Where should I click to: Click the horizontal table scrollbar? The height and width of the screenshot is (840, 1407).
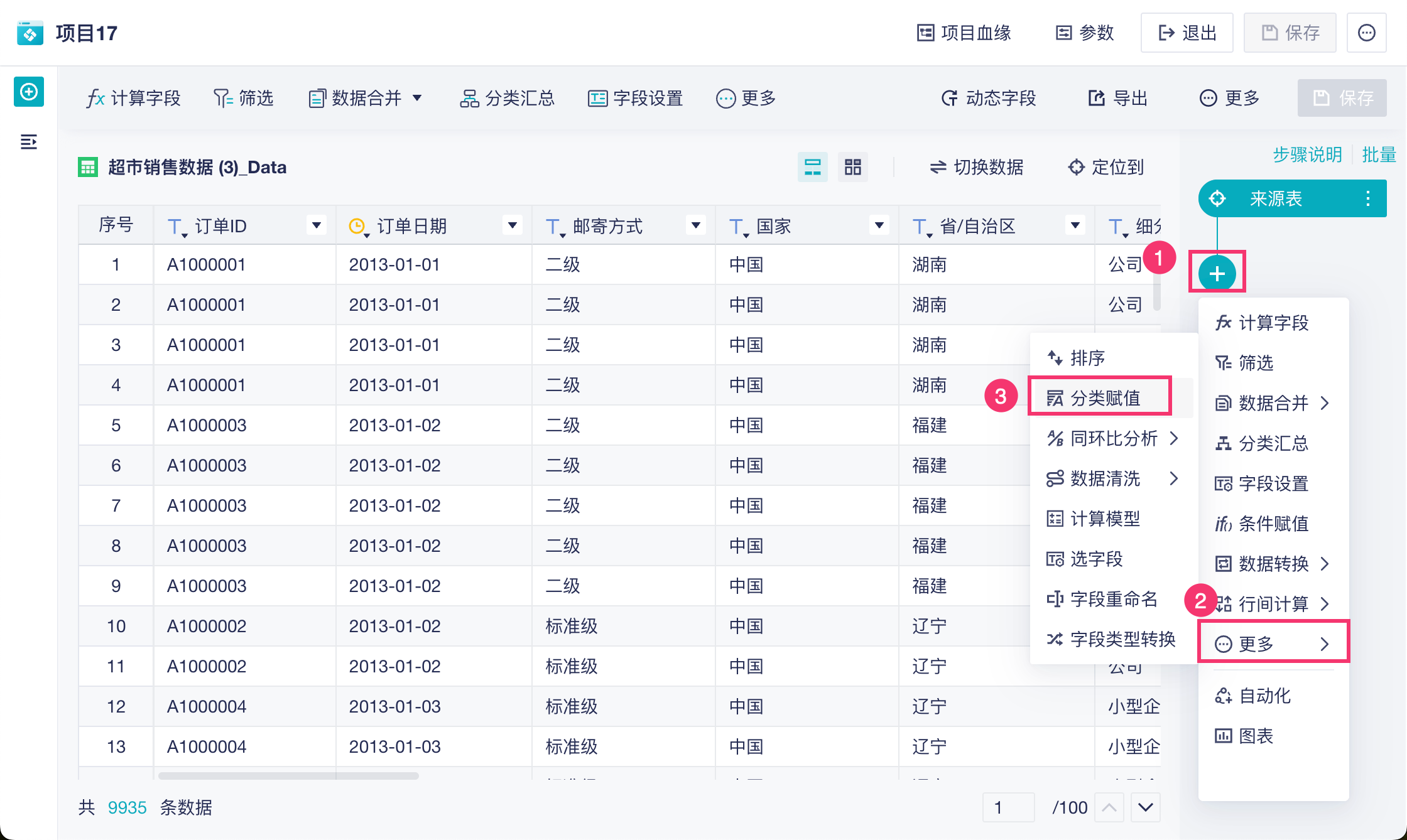click(x=289, y=776)
